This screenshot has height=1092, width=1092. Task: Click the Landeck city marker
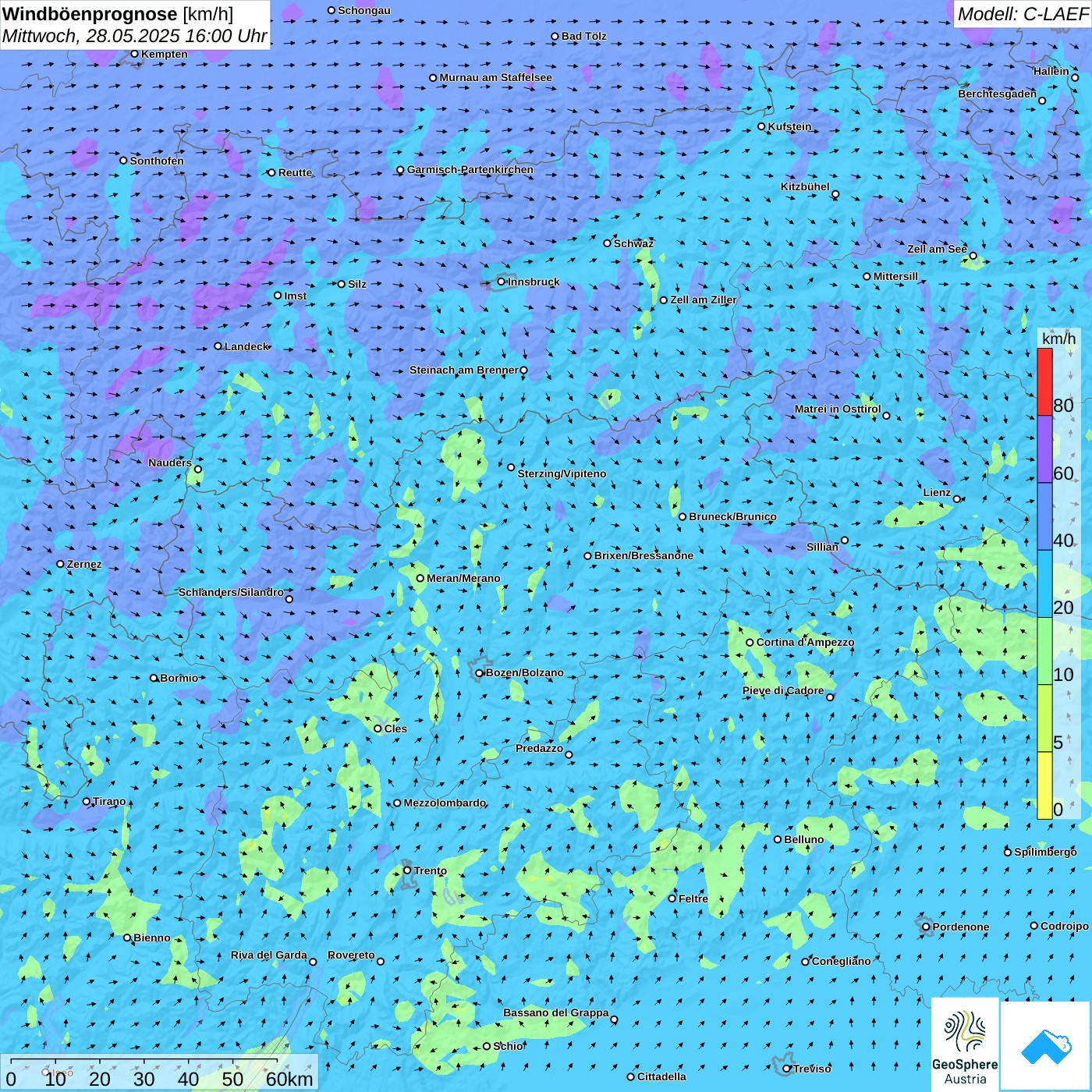coord(218,346)
